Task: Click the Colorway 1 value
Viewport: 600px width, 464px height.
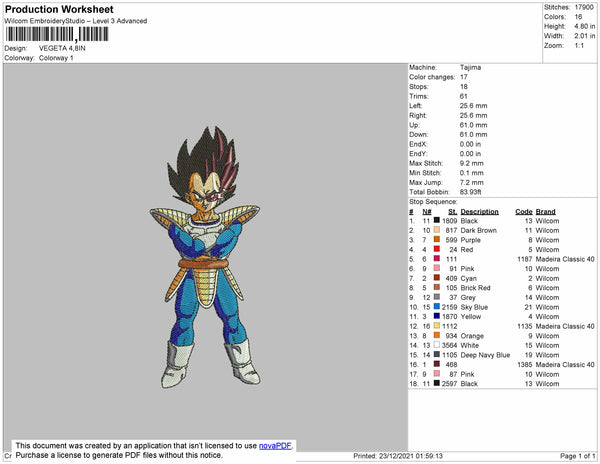Action: coord(56,58)
